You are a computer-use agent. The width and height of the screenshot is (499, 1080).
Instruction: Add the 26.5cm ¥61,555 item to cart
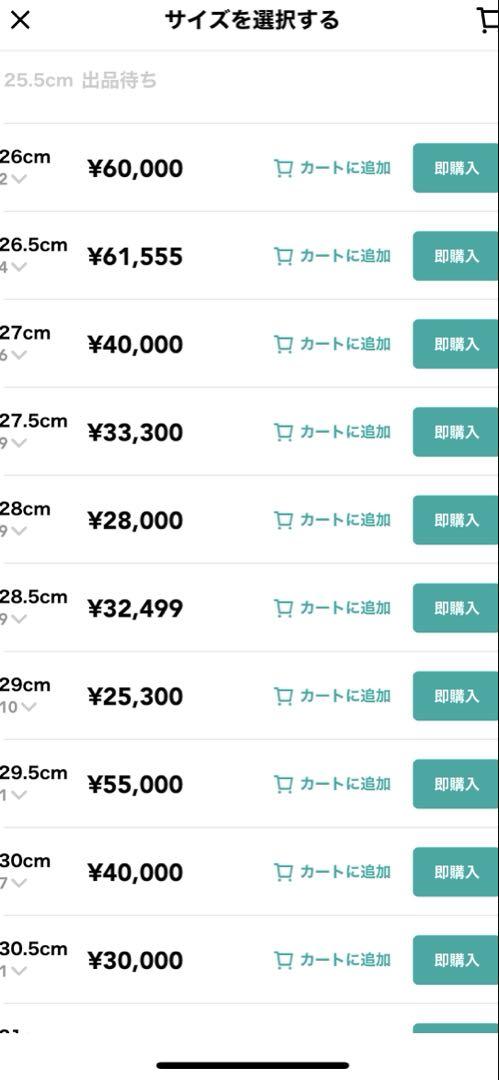(x=332, y=256)
